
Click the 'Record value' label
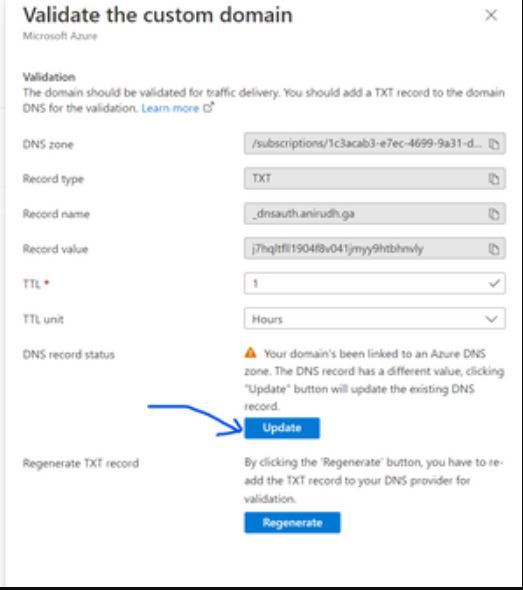pos(55,249)
